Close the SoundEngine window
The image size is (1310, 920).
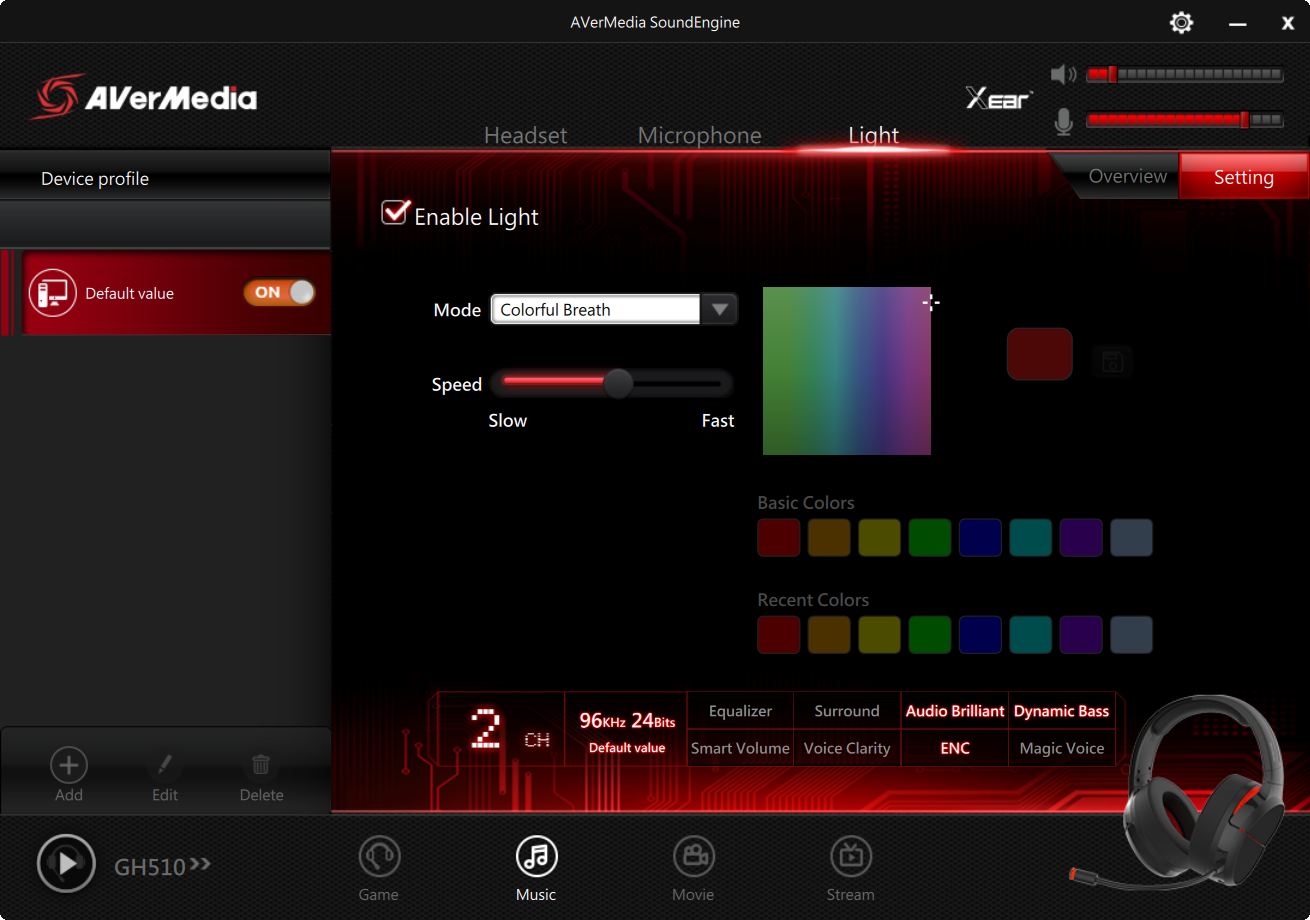point(1288,23)
